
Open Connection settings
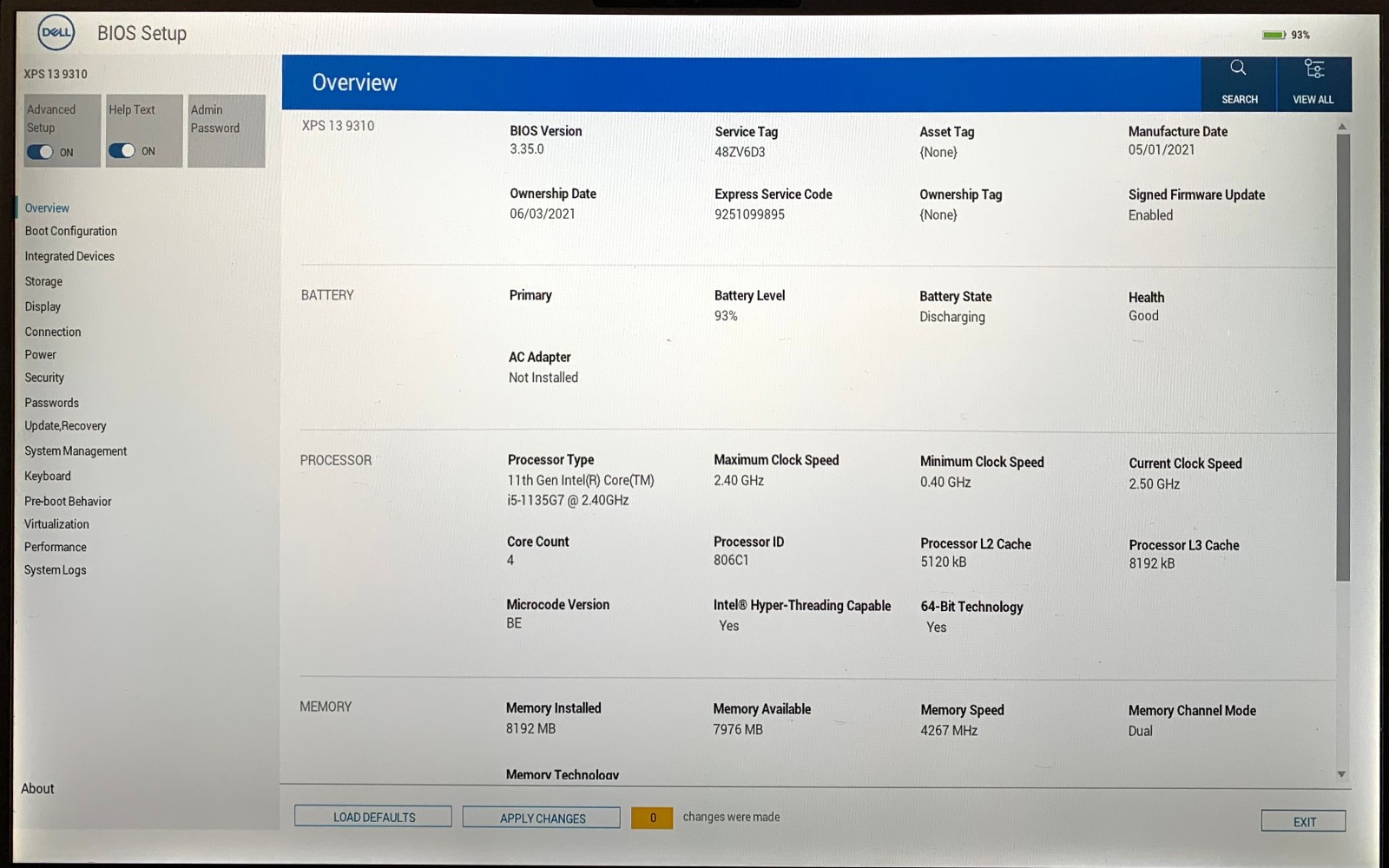pyautogui.click(x=53, y=332)
